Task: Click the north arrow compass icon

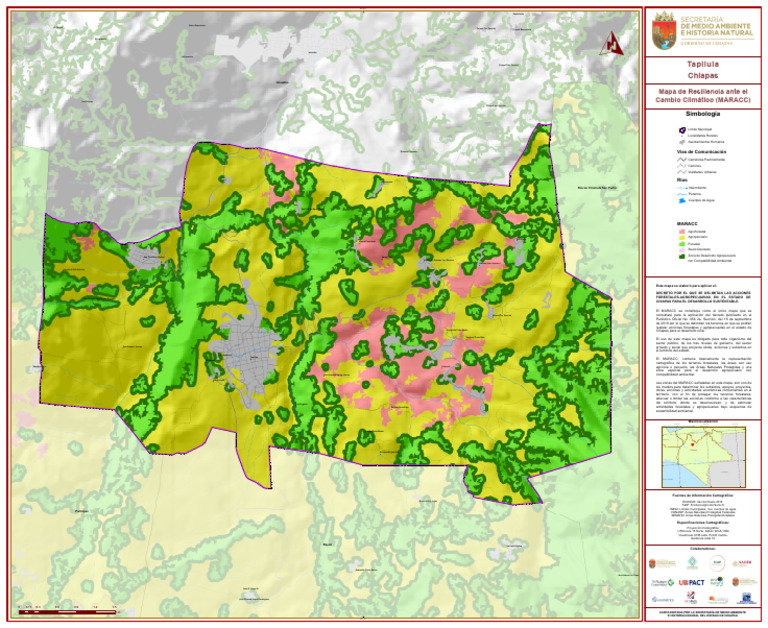Action: click(611, 43)
